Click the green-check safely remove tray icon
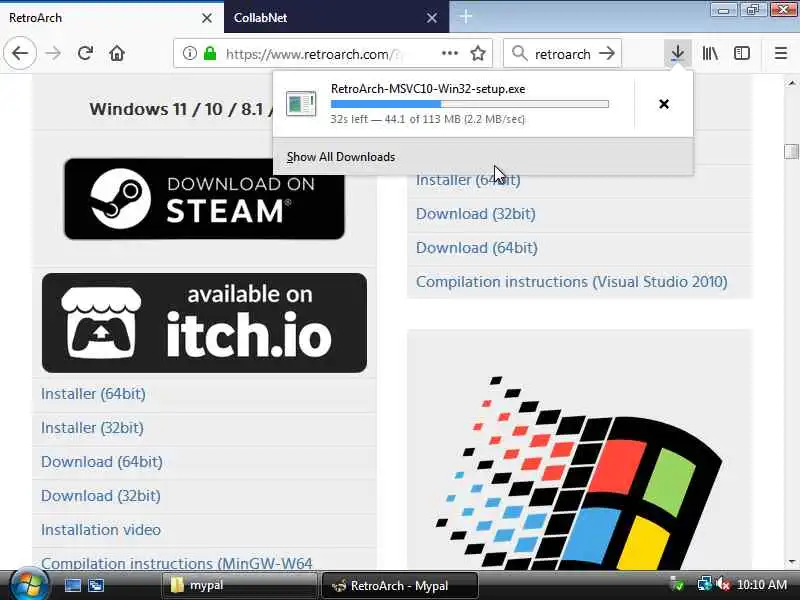800x600 pixels. (x=677, y=585)
